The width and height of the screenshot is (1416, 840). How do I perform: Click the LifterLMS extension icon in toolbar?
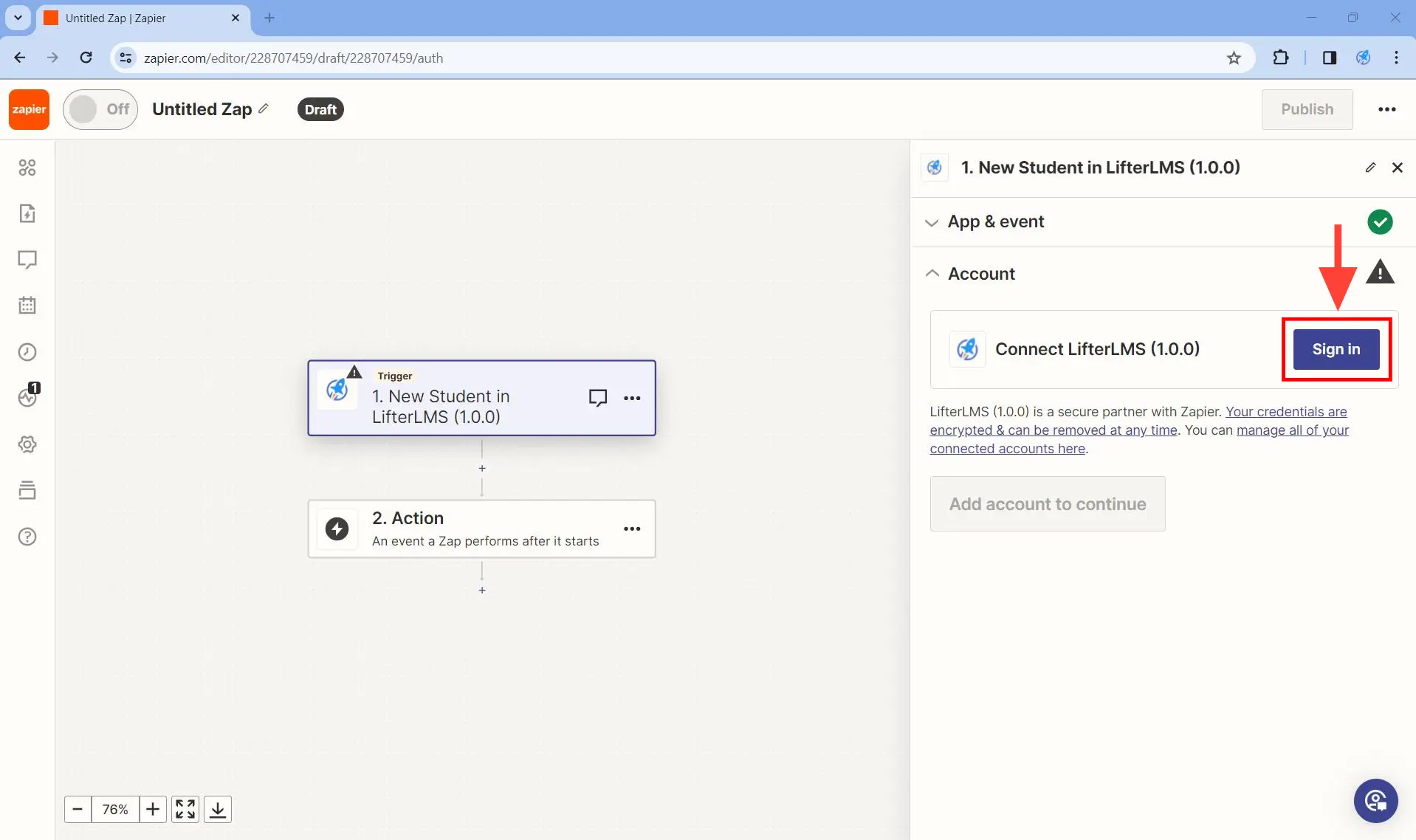pyautogui.click(x=1363, y=58)
